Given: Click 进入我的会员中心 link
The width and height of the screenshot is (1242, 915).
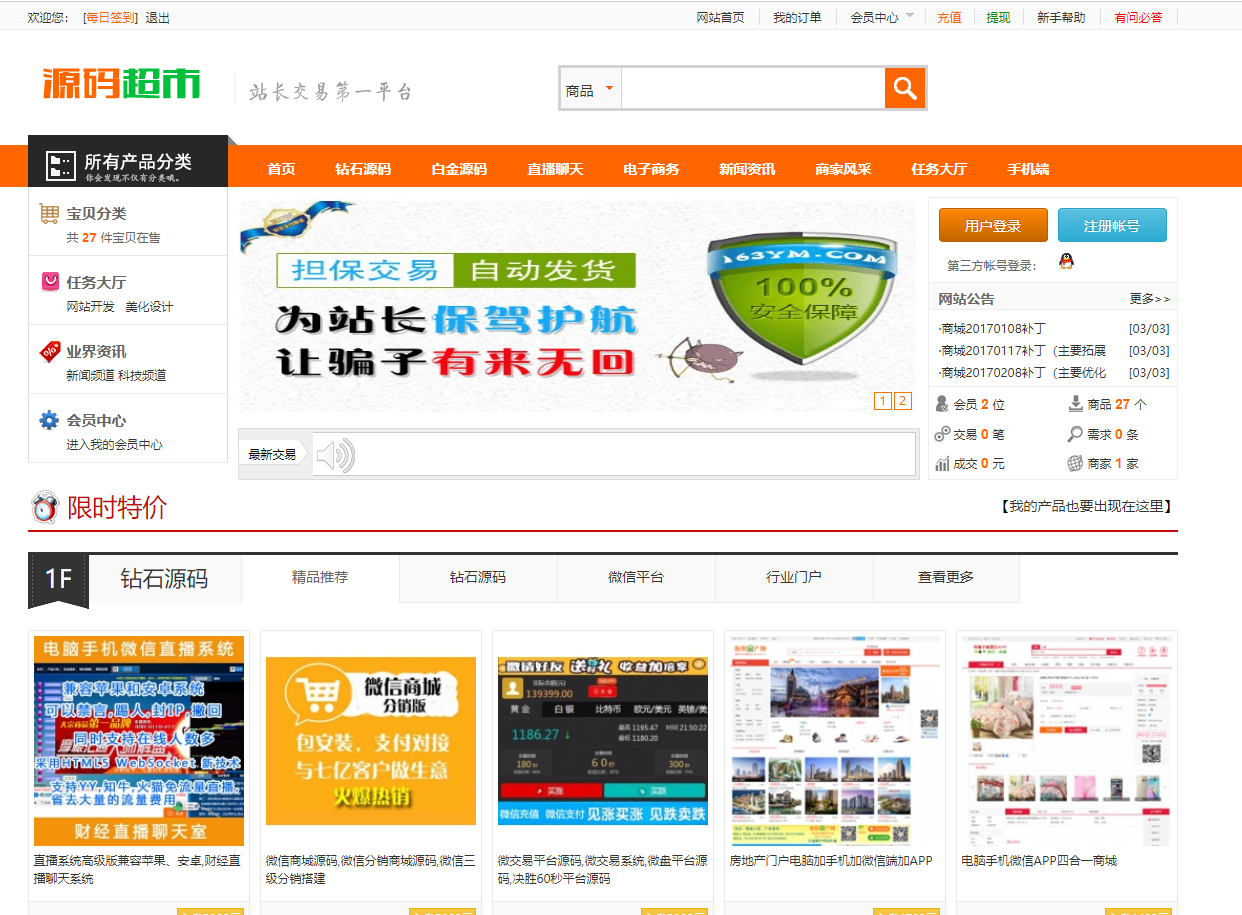Looking at the screenshot, I should pos(114,444).
